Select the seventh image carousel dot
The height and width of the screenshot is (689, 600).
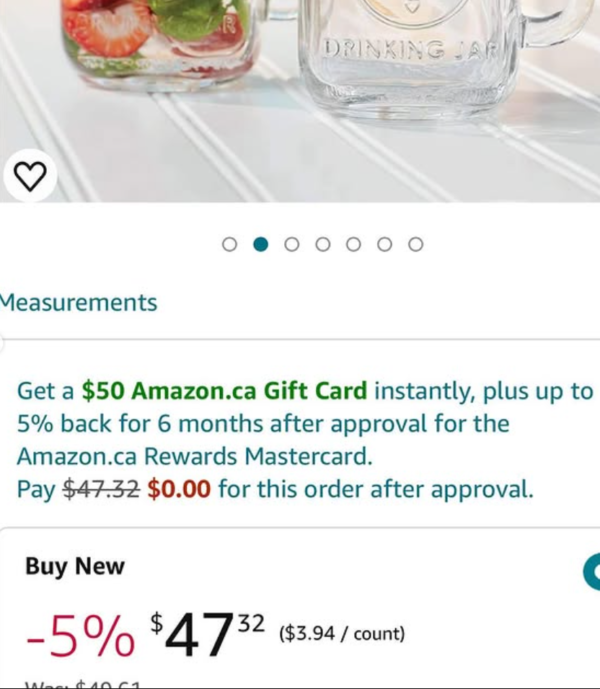pyautogui.click(x=416, y=244)
